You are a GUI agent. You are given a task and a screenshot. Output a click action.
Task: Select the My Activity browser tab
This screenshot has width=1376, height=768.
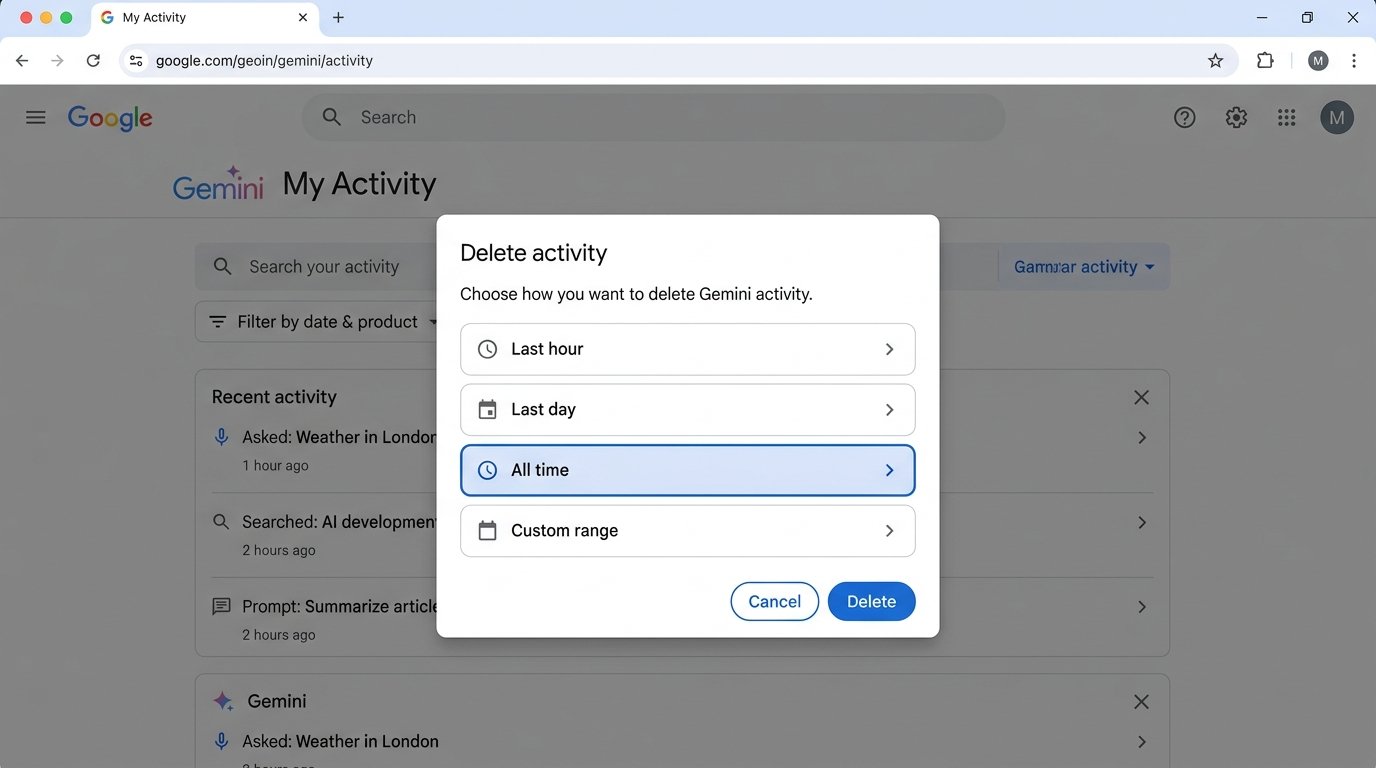(205, 18)
